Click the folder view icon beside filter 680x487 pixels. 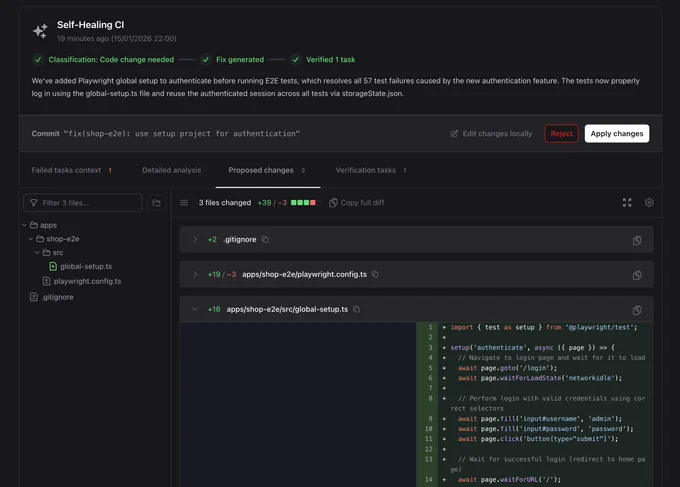tap(157, 203)
